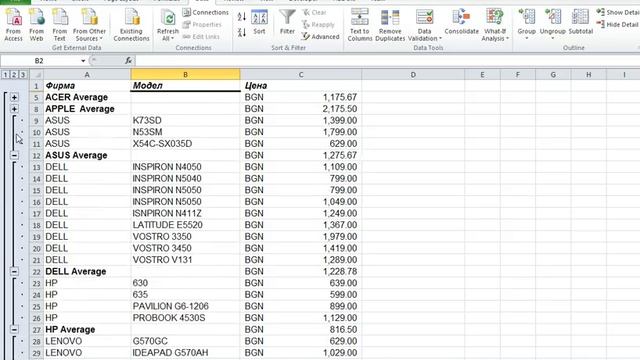Screen dimensions: 640x360
Task: Select row 12 header
Action: click(x=36, y=156)
